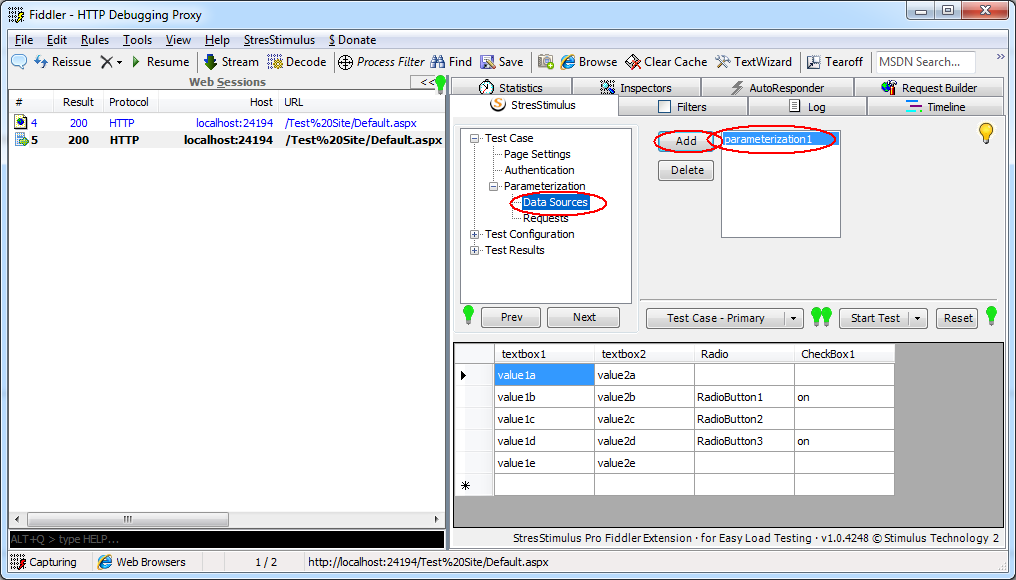The image size is (1016, 580).
Task: Open the File menu
Action: (x=23, y=40)
